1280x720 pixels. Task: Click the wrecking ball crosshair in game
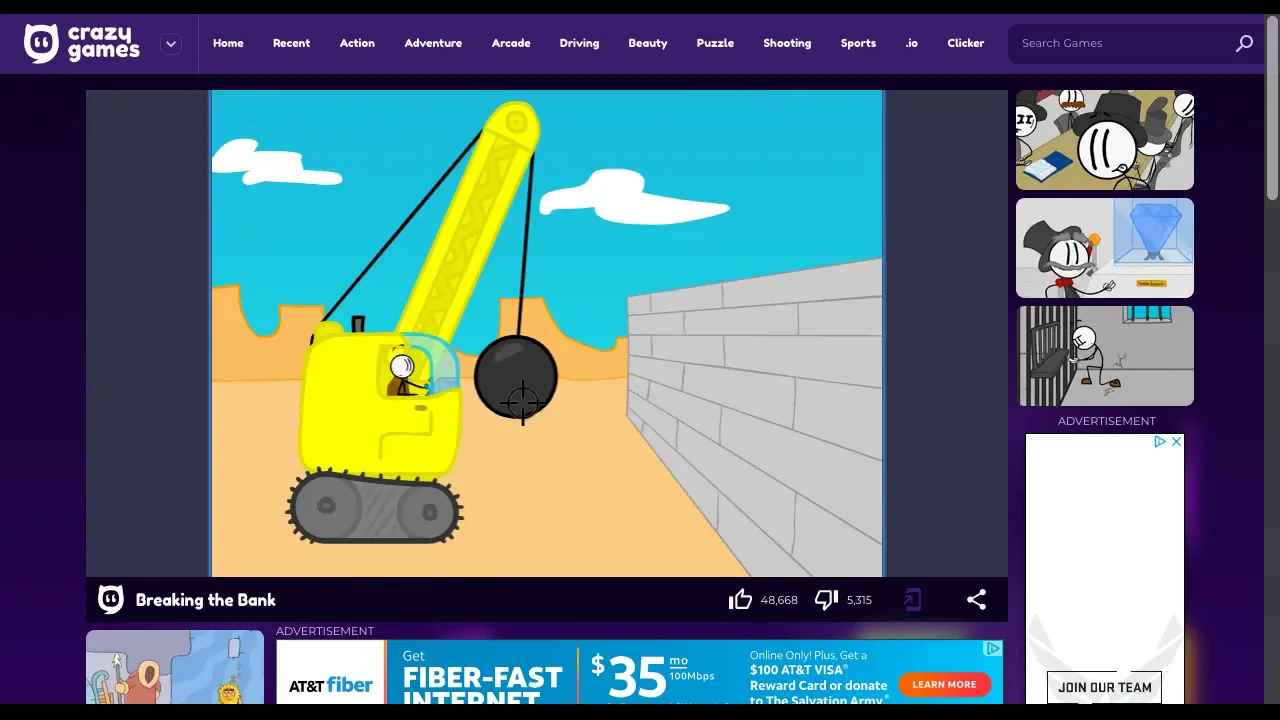pos(523,403)
